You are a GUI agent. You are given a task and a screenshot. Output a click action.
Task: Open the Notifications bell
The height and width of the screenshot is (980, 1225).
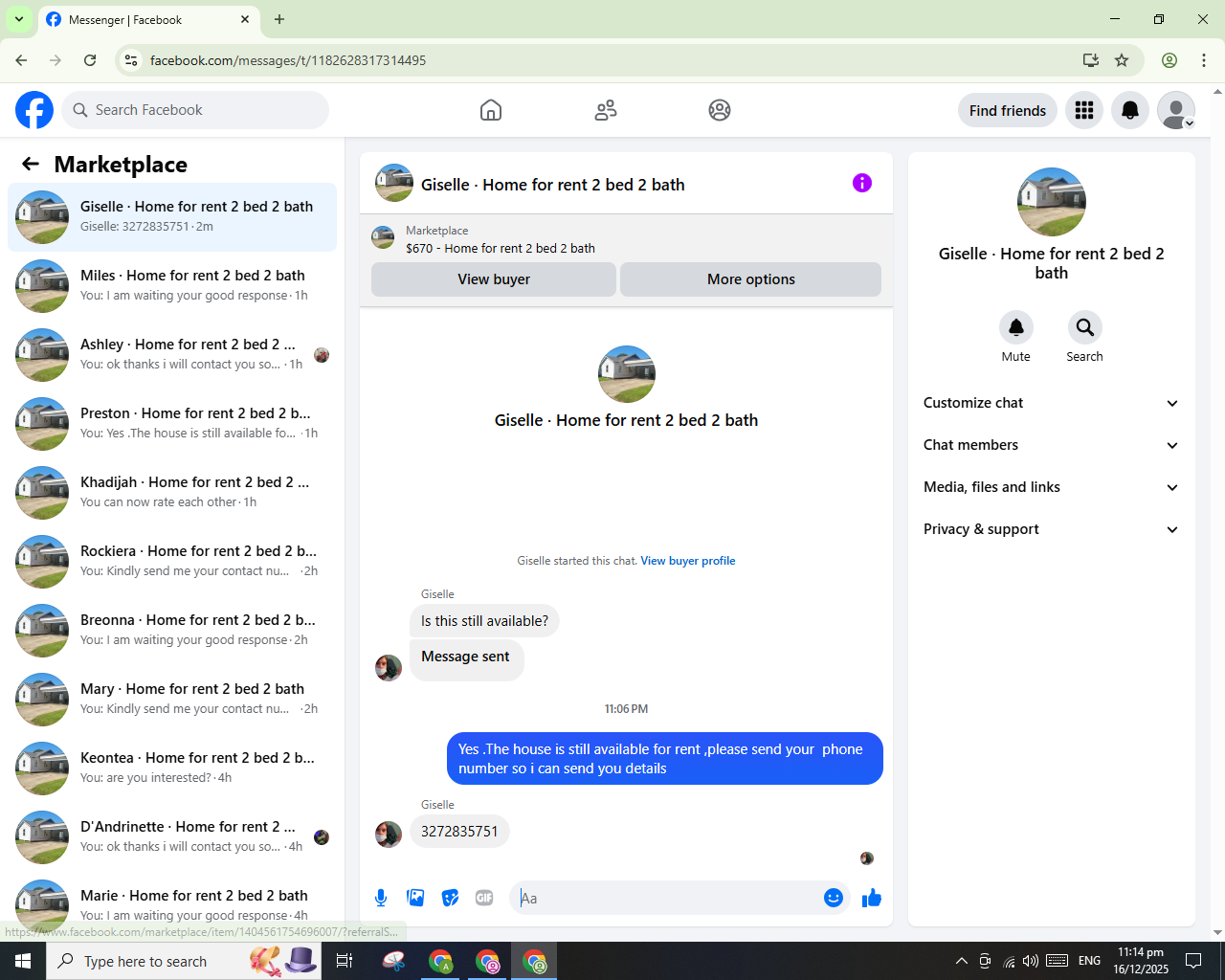pyautogui.click(x=1130, y=110)
